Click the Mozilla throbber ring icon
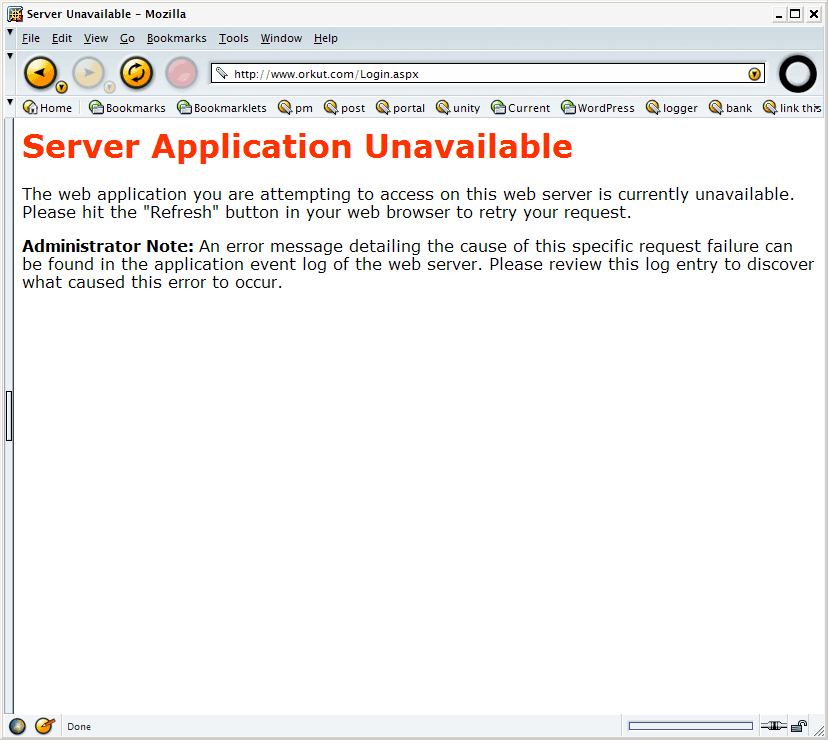This screenshot has height=740, width=828. coord(797,73)
